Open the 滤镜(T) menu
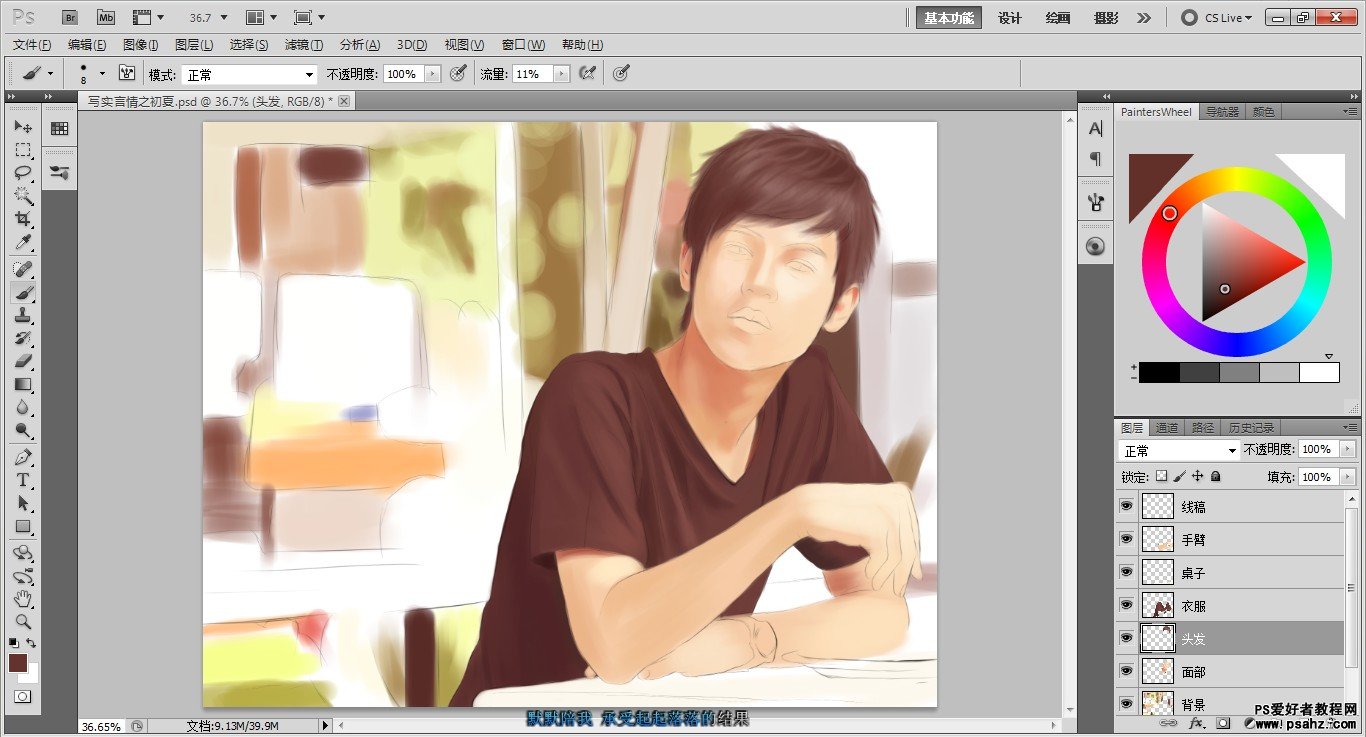 click(304, 45)
